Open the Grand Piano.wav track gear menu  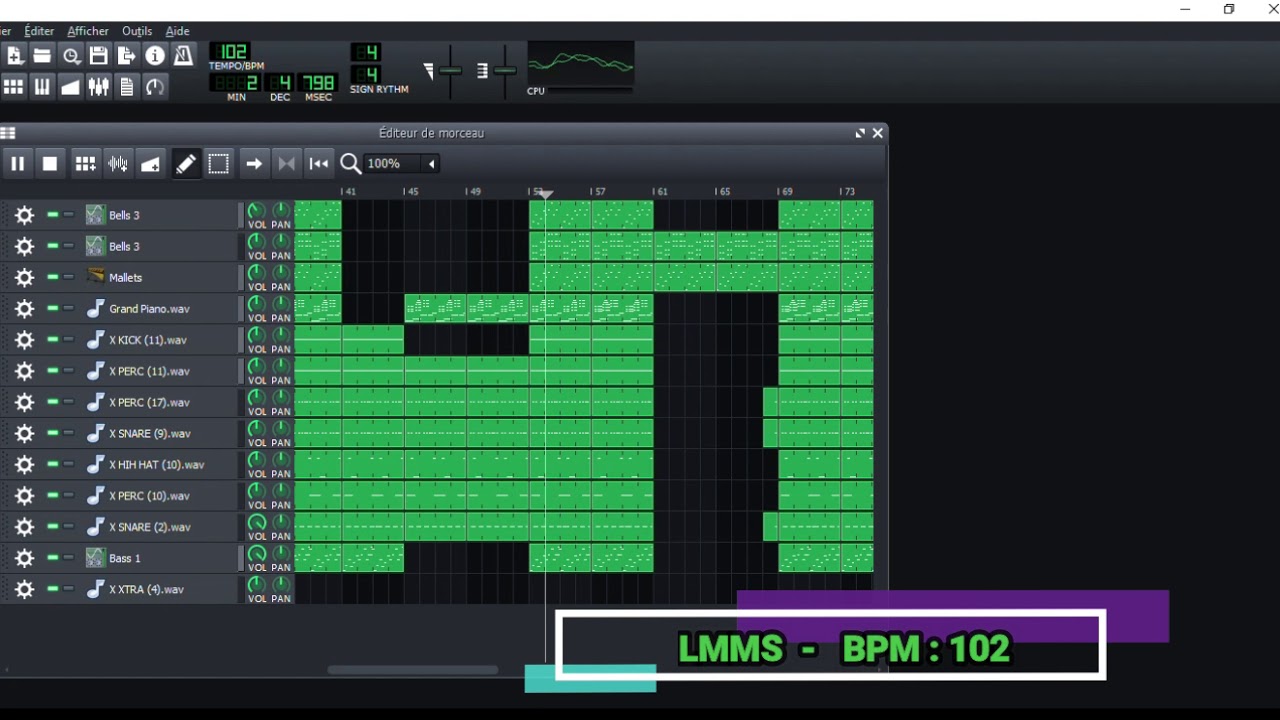pos(24,309)
